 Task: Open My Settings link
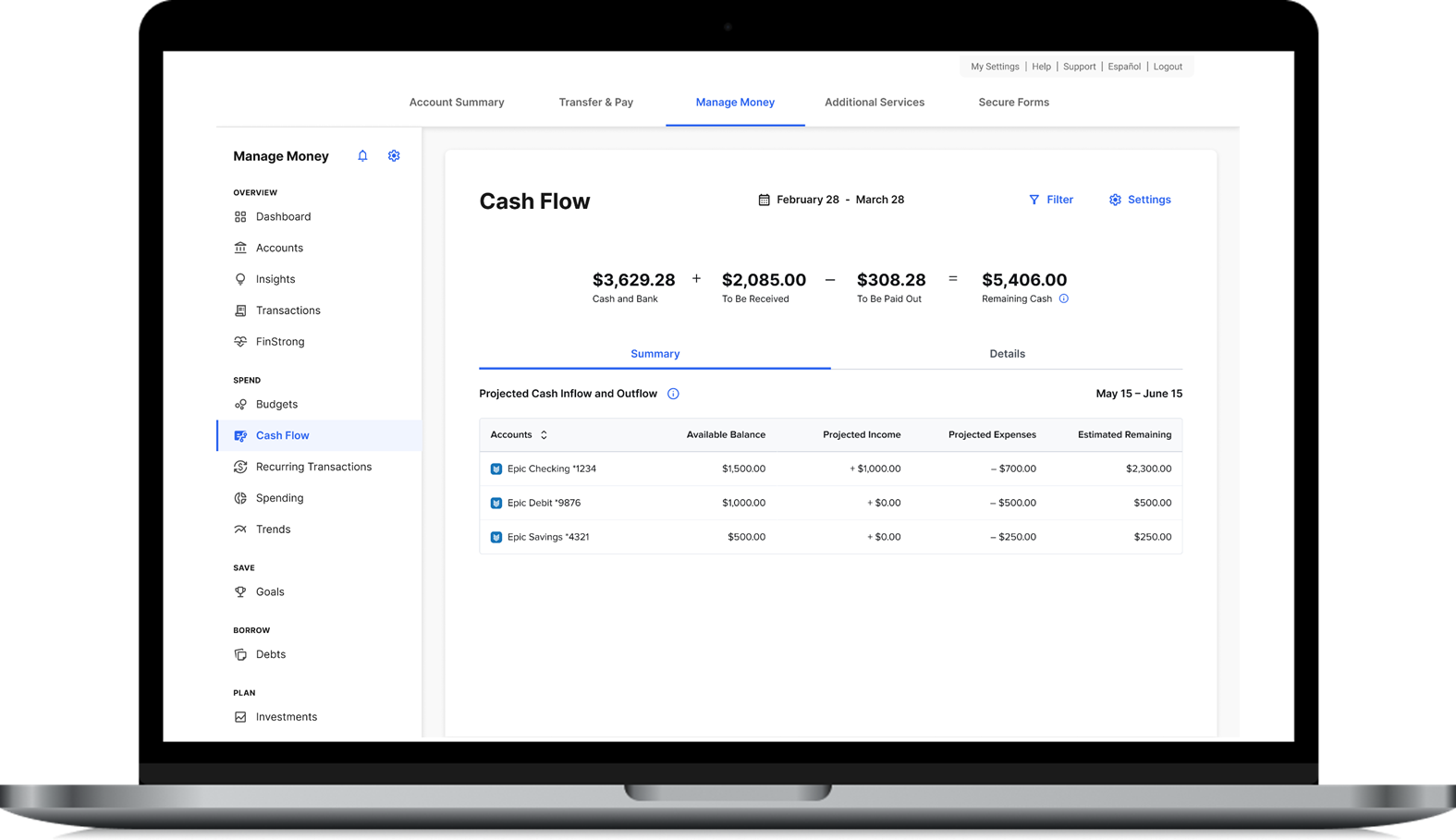pos(995,67)
